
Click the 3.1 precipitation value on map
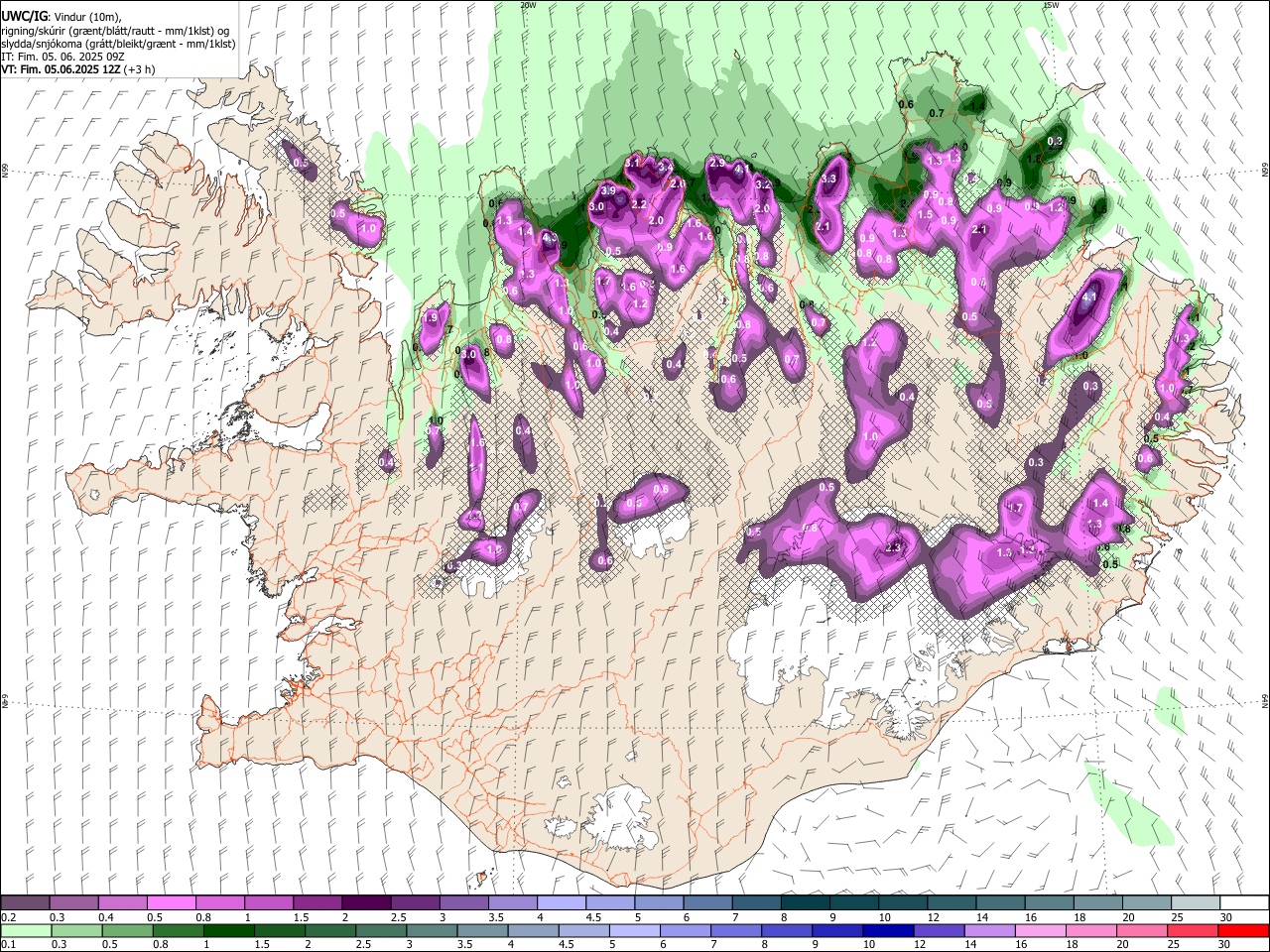[x=632, y=162]
